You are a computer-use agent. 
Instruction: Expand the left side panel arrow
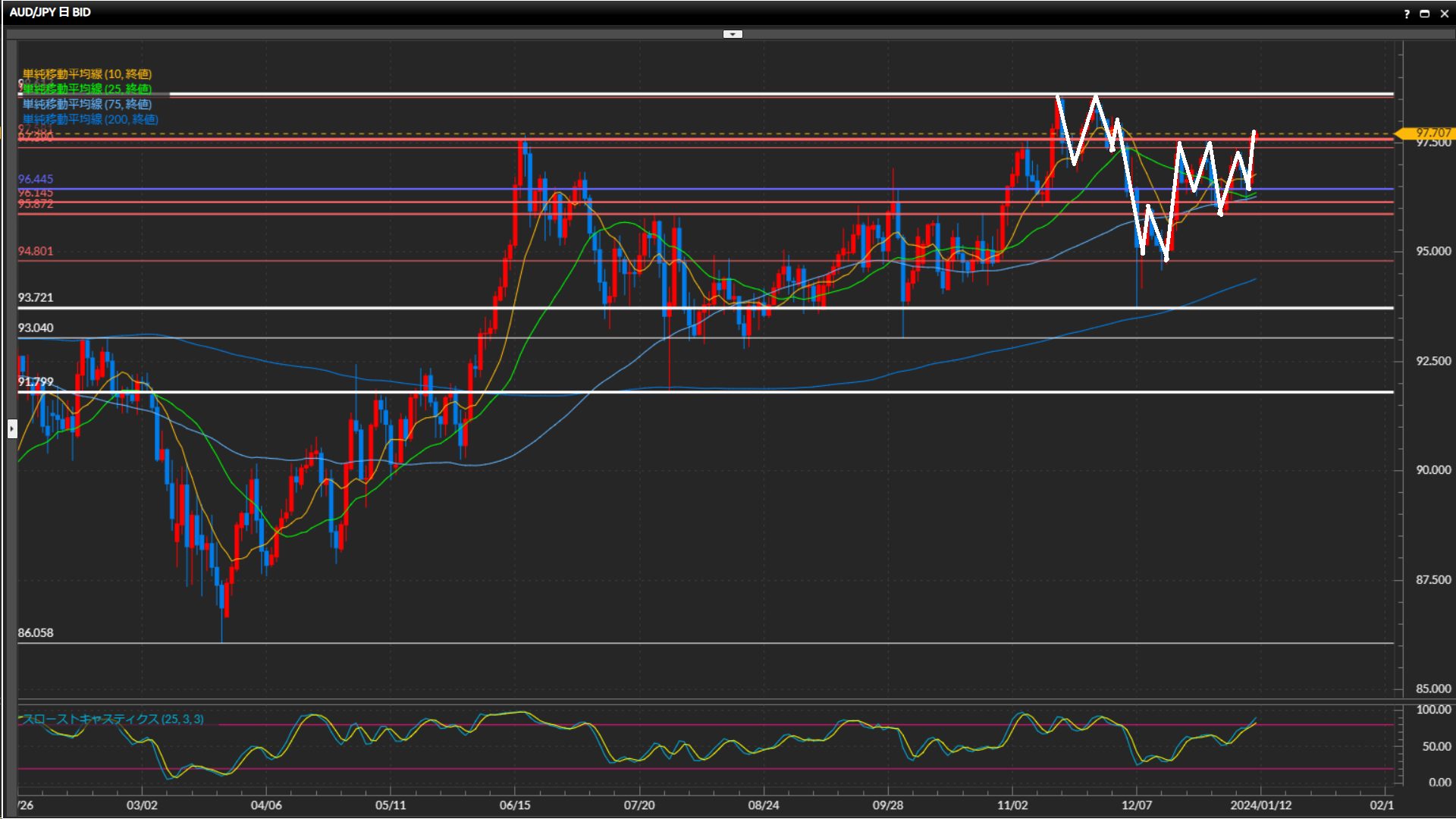[x=11, y=428]
